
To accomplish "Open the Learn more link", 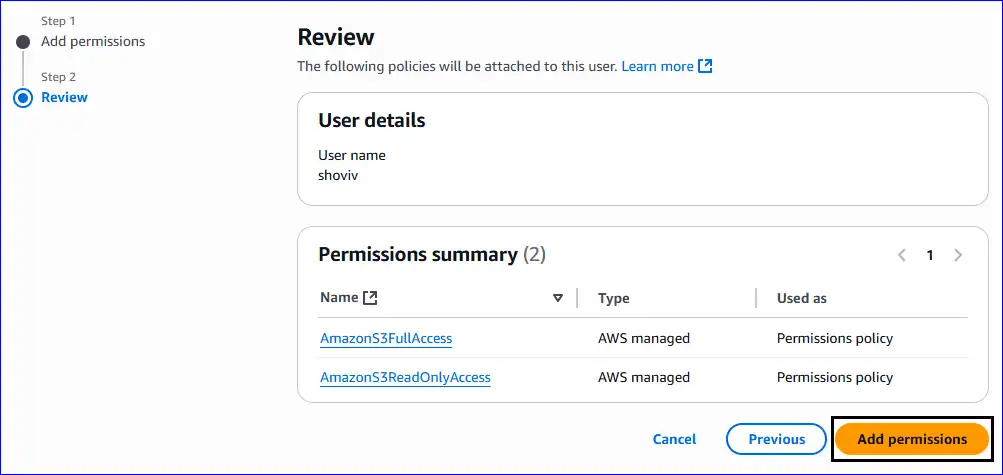I will [657, 66].
